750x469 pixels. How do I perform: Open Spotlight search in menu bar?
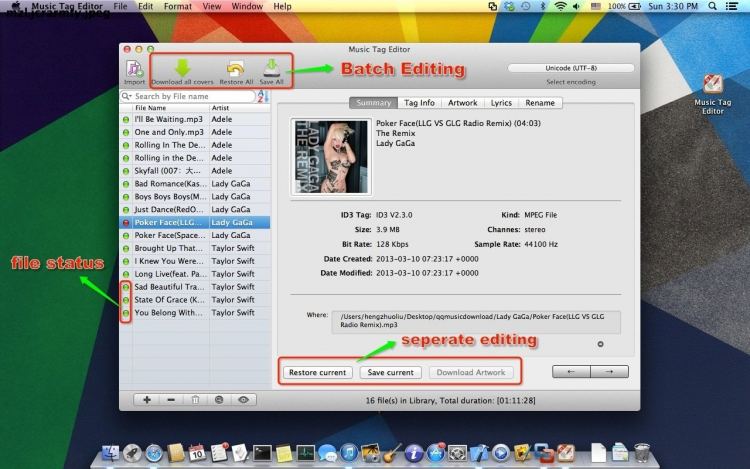(x=712, y=6)
